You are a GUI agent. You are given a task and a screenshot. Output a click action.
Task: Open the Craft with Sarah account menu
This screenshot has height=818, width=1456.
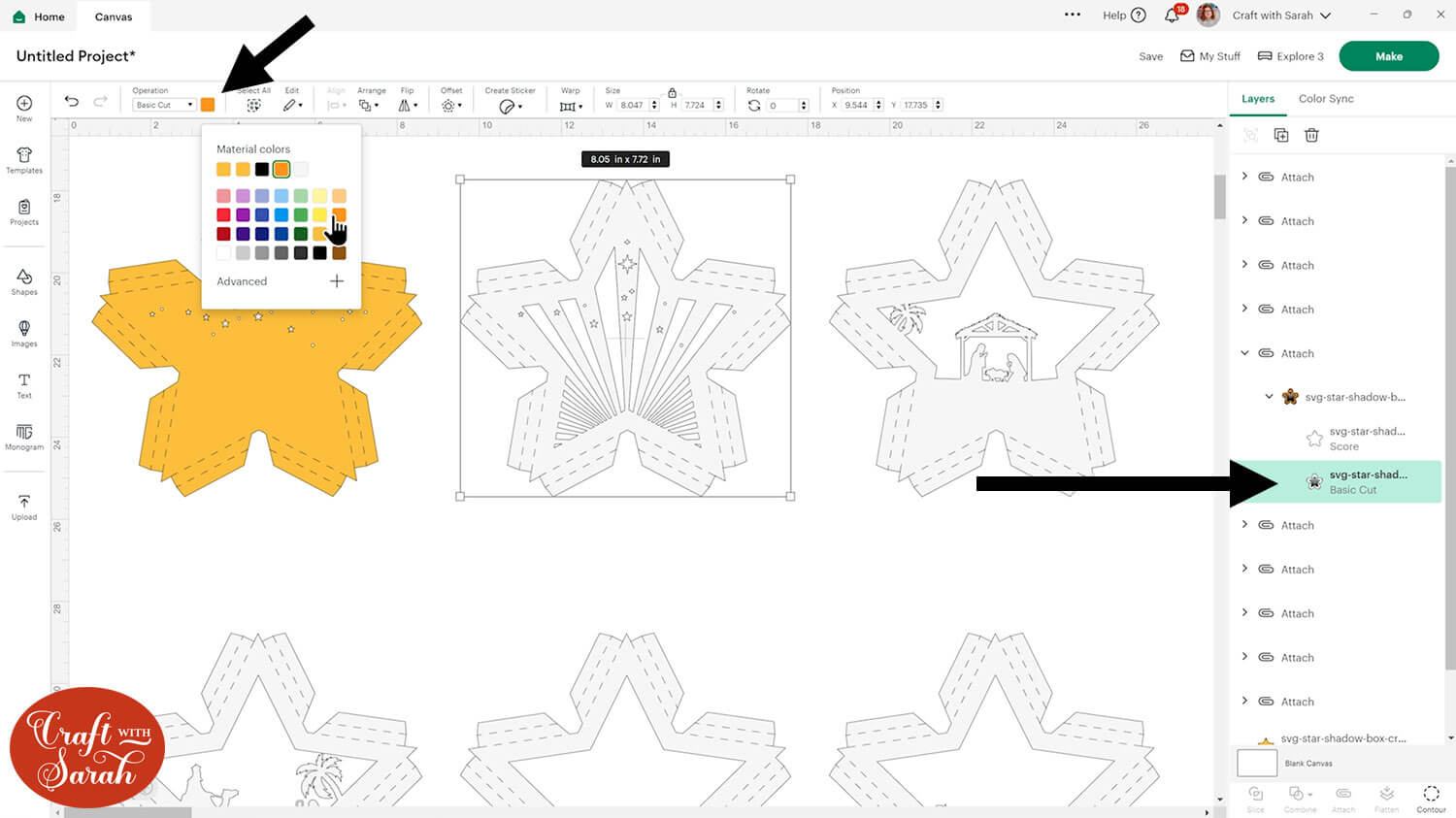click(1281, 16)
